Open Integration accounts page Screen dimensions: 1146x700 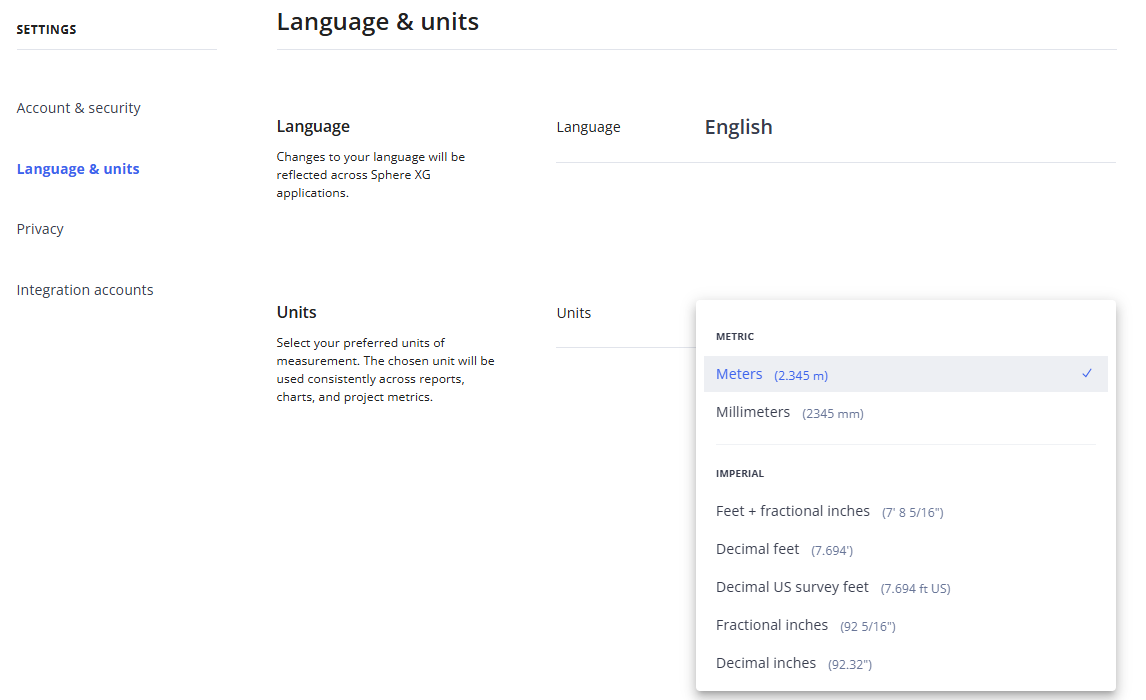click(x=85, y=290)
